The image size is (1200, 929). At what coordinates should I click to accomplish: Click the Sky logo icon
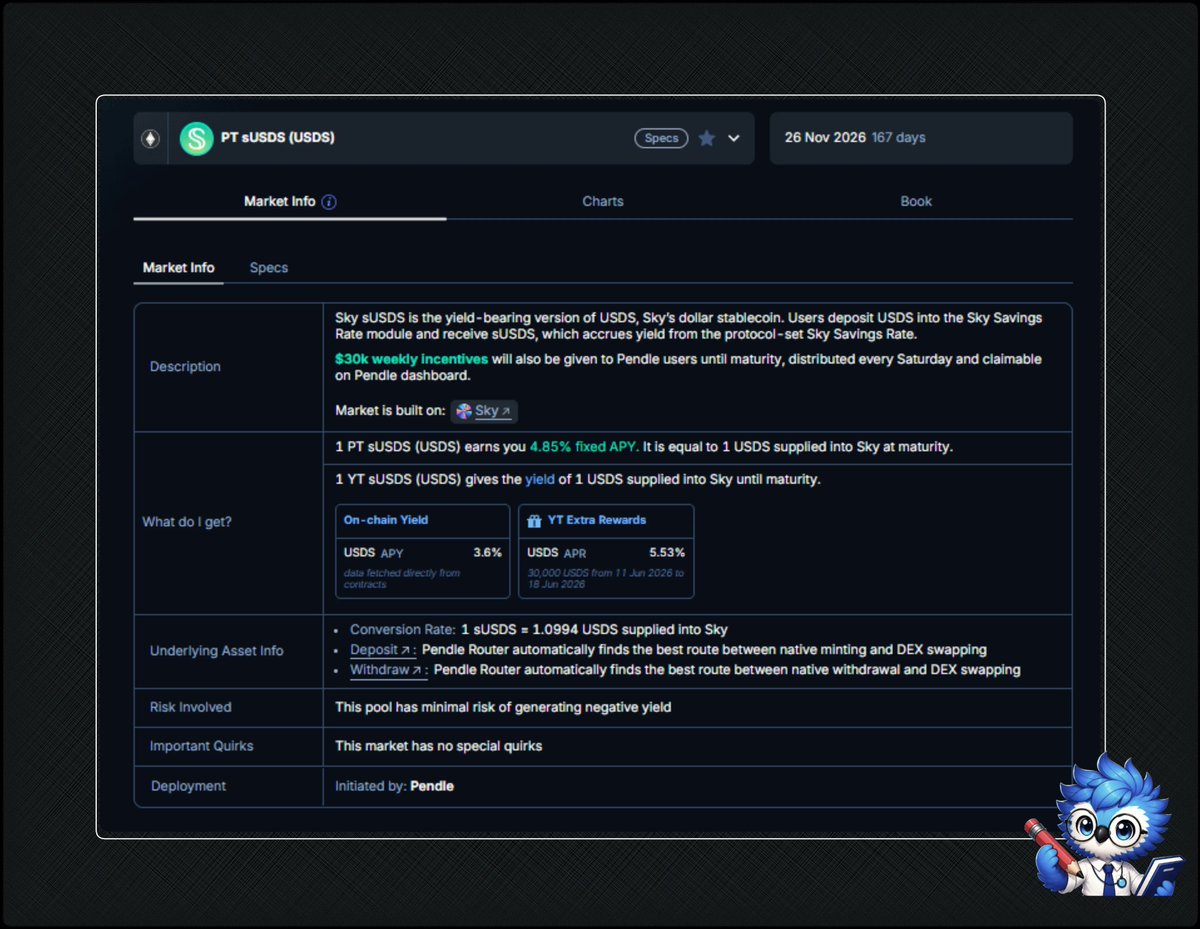464,411
